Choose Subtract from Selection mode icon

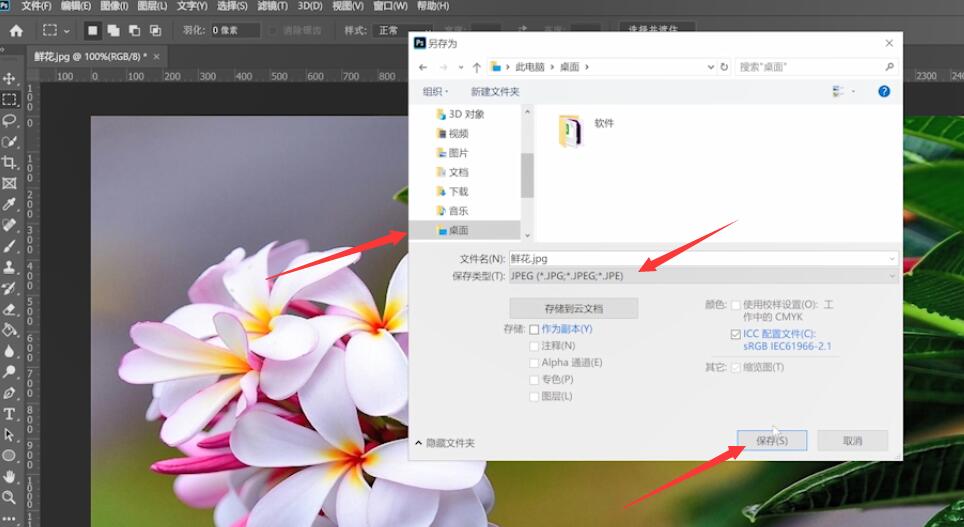(x=135, y=30)
